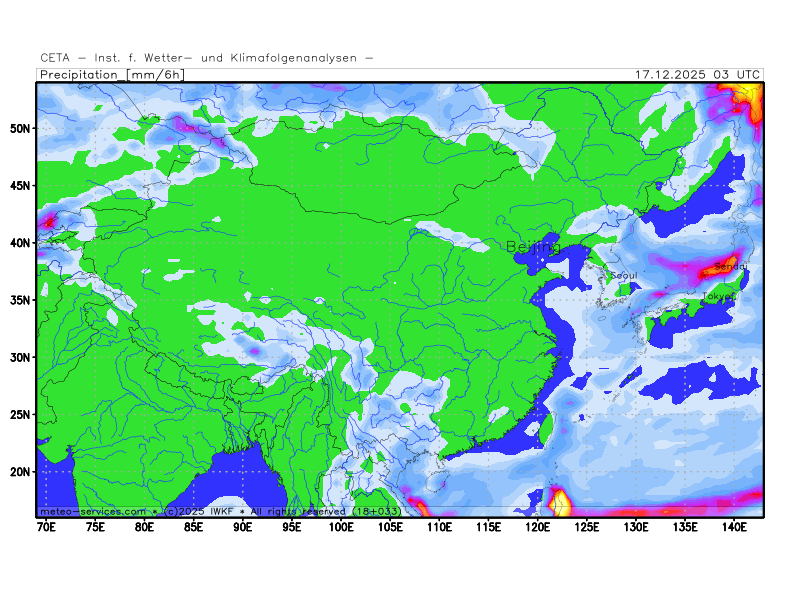Click the 25N latitude label

click(x=19, y=415)
